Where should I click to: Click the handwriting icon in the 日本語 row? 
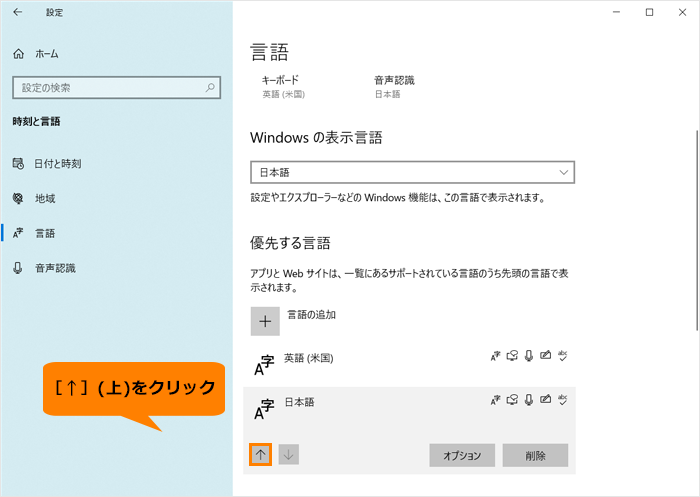(545, 399)
